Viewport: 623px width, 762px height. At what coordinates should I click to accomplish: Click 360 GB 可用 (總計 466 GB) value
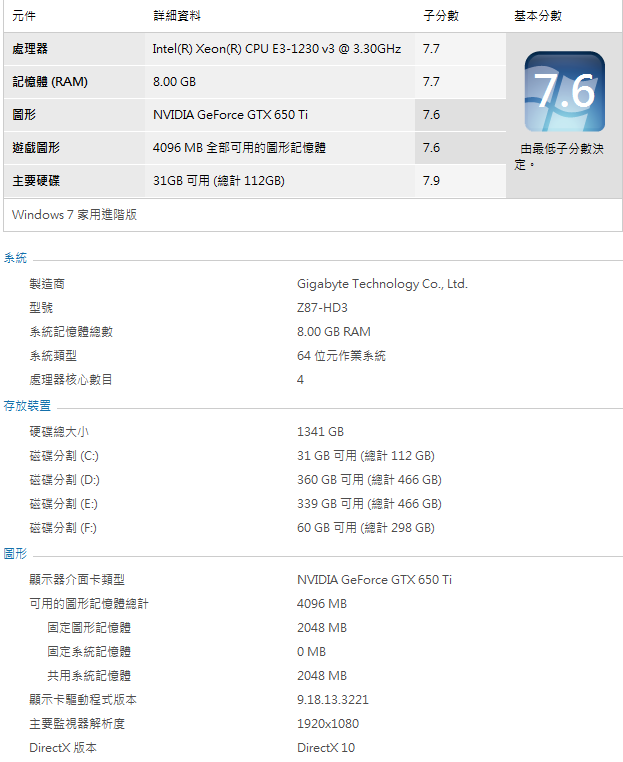tap(369, 480)
